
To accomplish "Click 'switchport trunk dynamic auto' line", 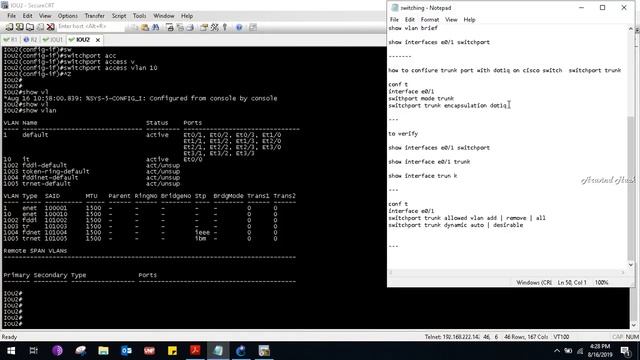I will (x=456, y=225).
